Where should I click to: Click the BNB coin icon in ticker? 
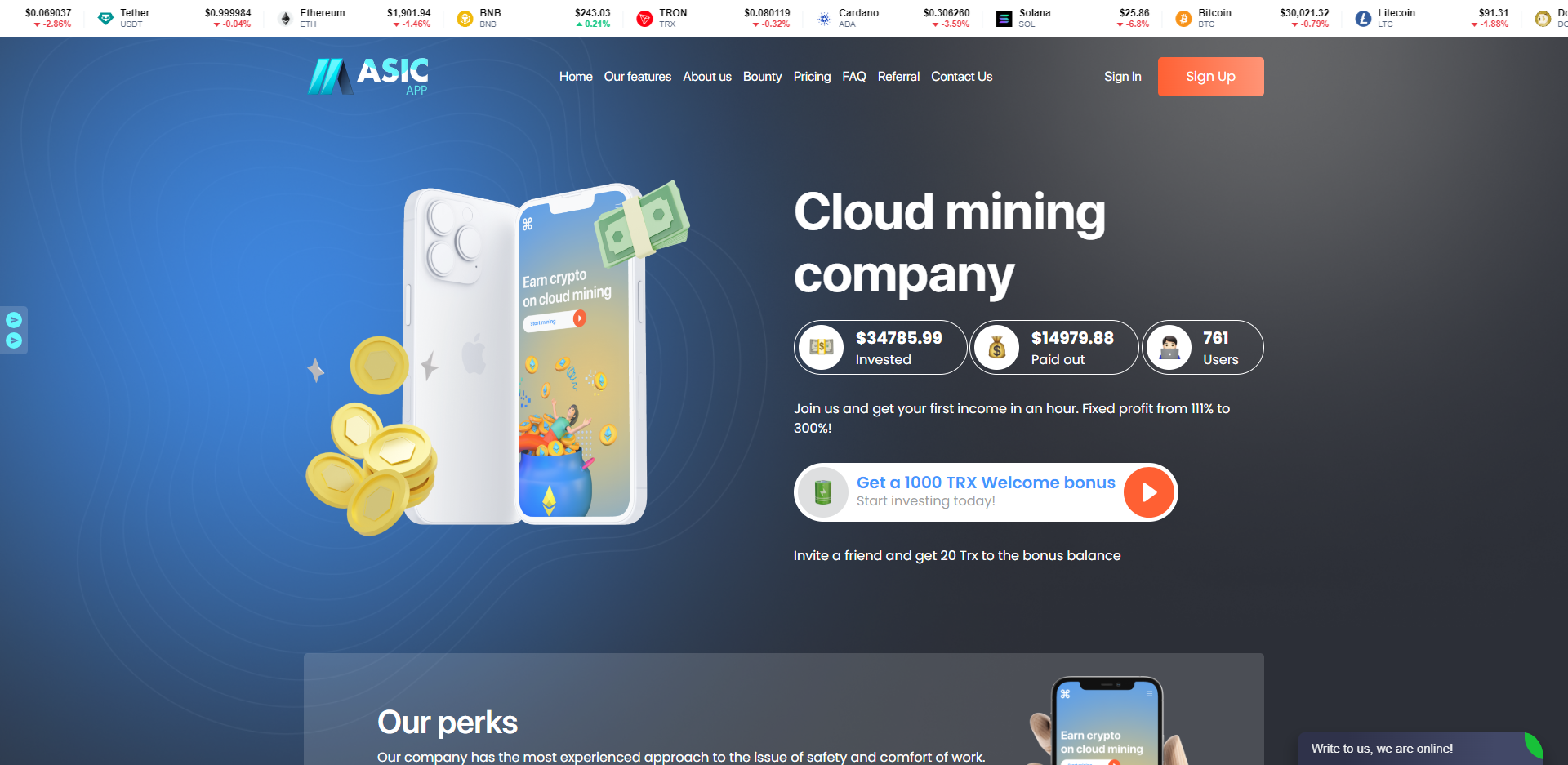pos(465,18)
